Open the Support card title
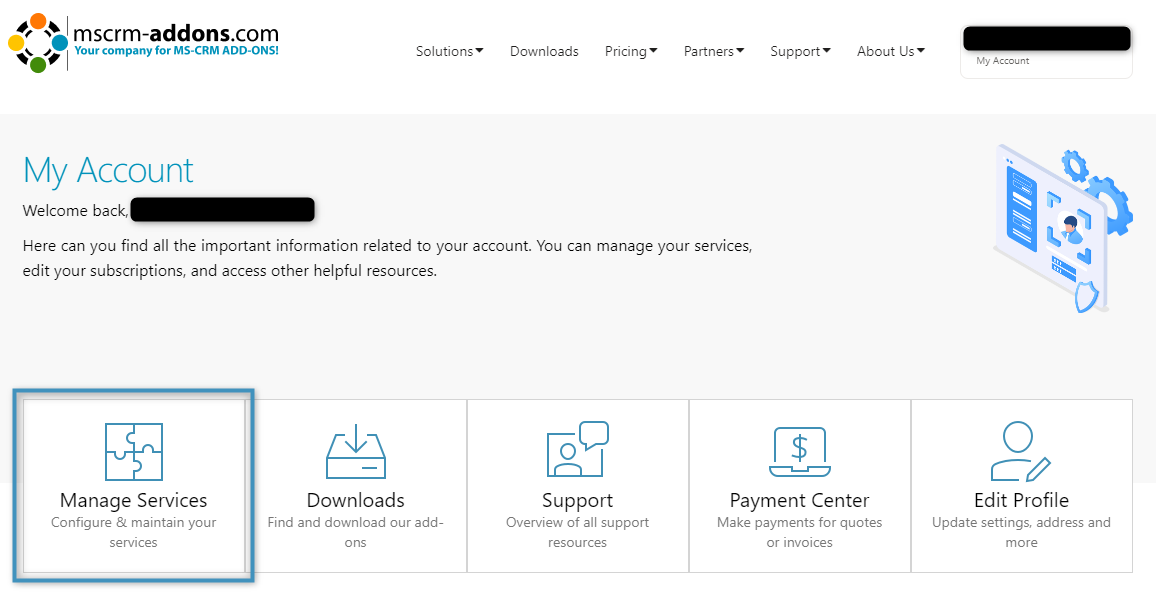 pos(577,500)
